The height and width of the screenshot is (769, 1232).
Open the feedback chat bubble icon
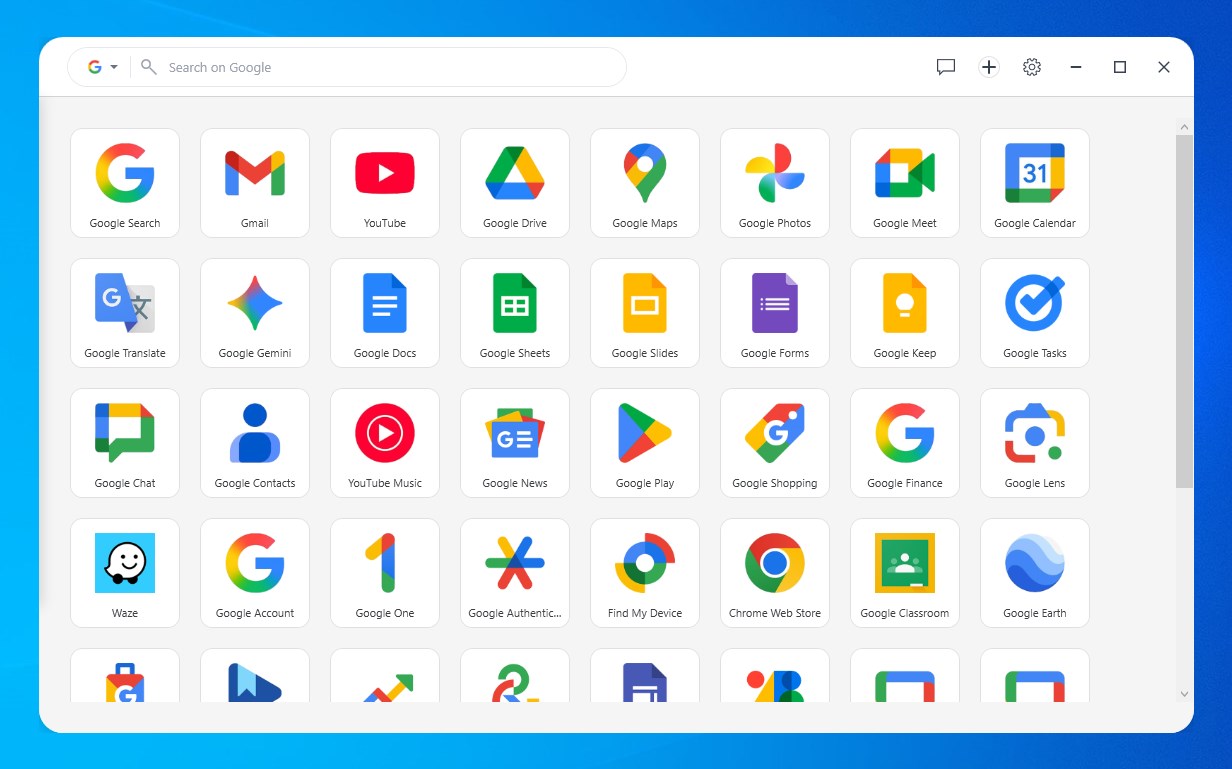[946, 67]
